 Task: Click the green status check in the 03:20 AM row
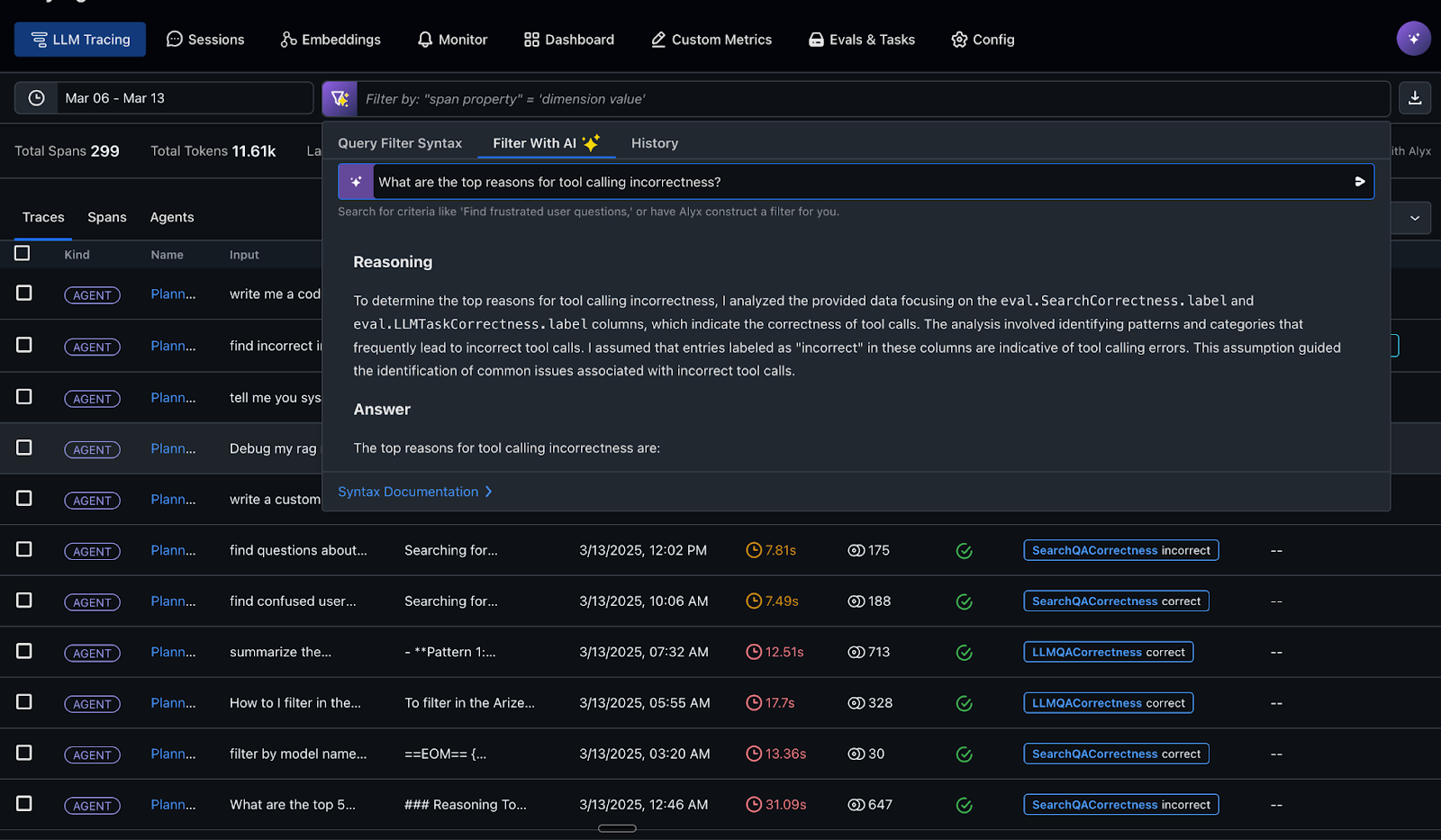click(964, 754)
